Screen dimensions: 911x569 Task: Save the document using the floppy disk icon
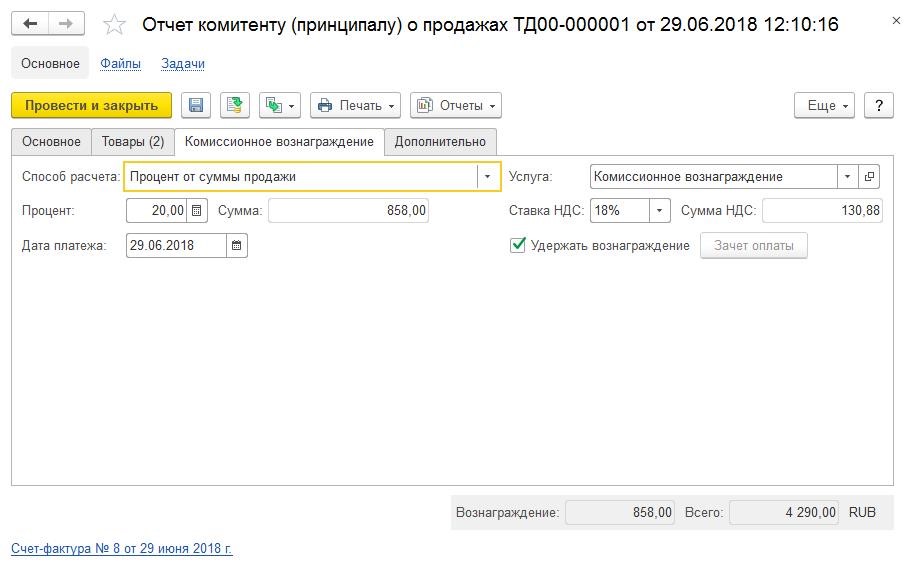[x=196, y=105]
